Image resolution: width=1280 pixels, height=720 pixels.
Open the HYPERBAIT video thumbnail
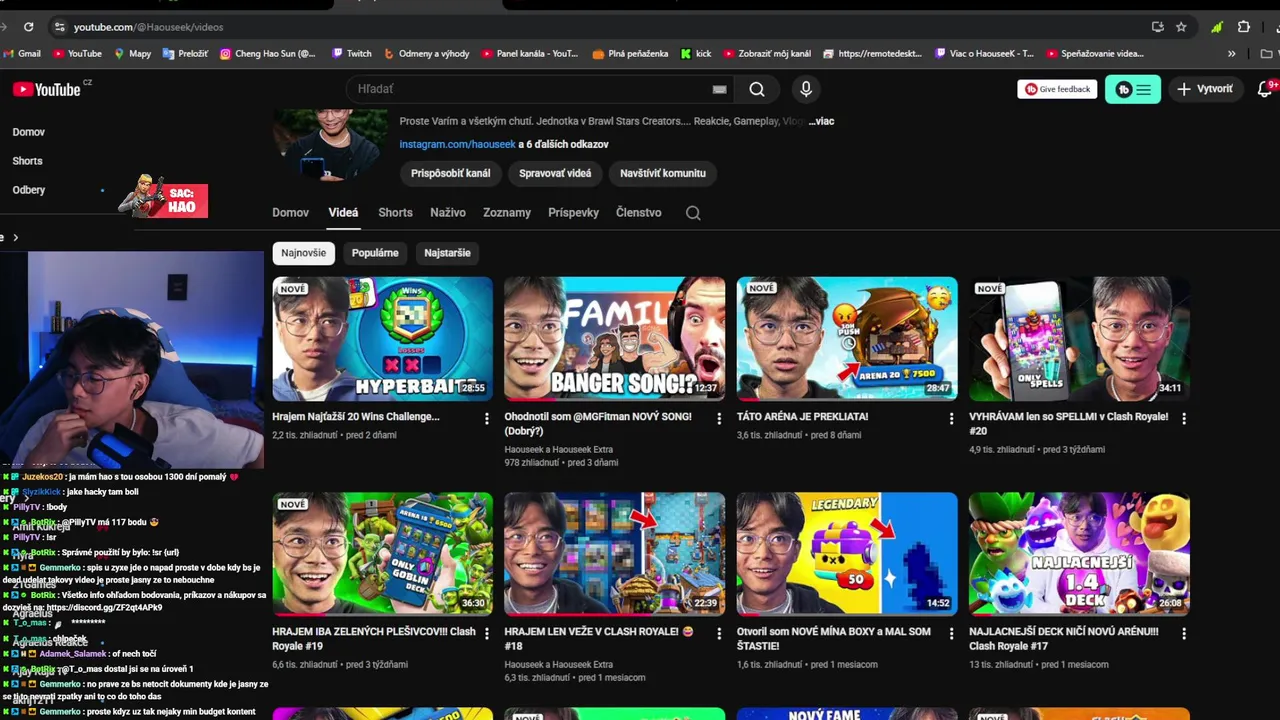coord(382,338)
